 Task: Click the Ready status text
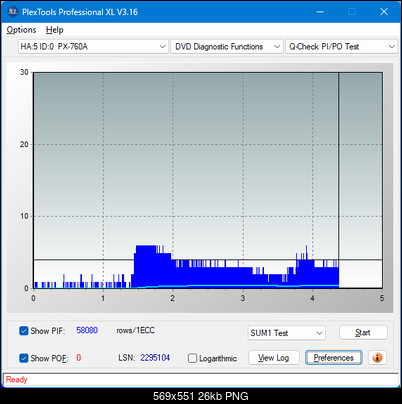coord(16,380)
